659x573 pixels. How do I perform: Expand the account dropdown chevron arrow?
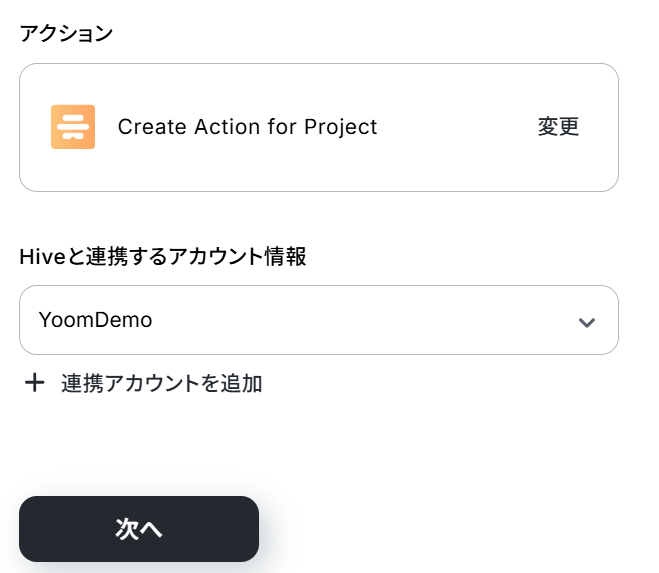[x=587, y=321]
